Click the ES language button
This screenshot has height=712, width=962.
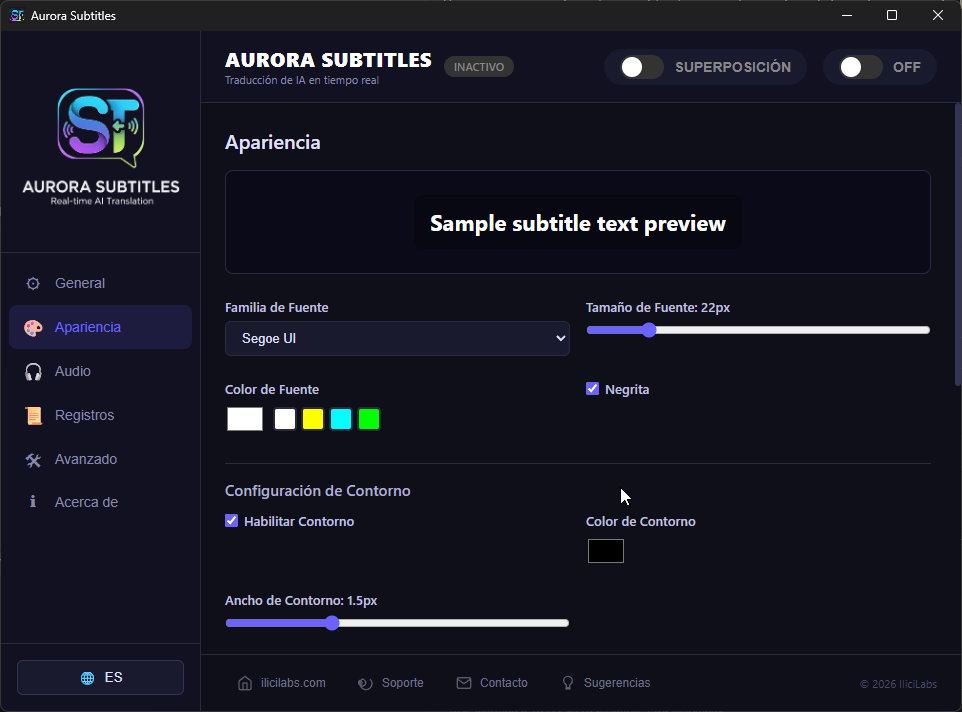[101, 678]
